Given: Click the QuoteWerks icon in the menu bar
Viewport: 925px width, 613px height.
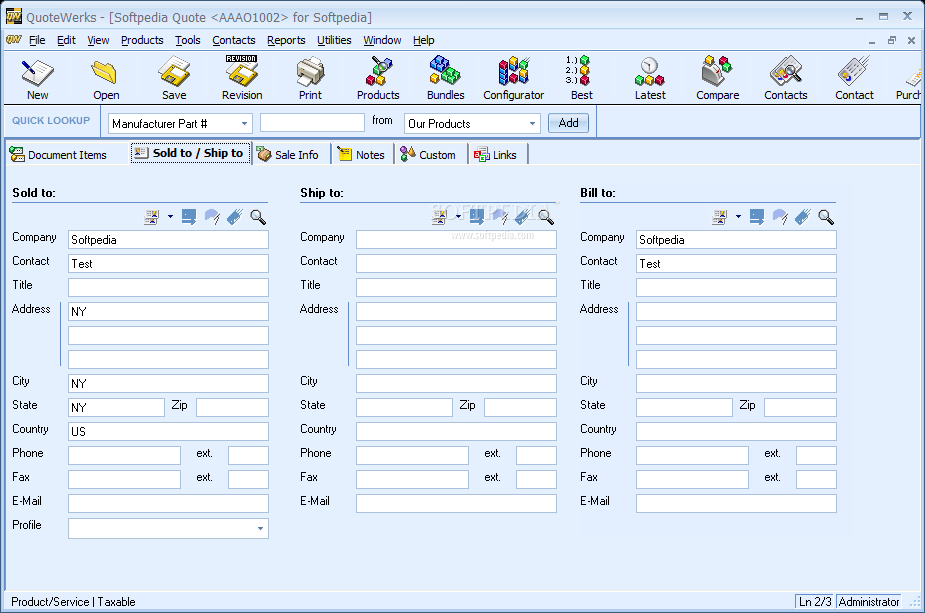Looking at the screenshot, I should click(14, 40).
